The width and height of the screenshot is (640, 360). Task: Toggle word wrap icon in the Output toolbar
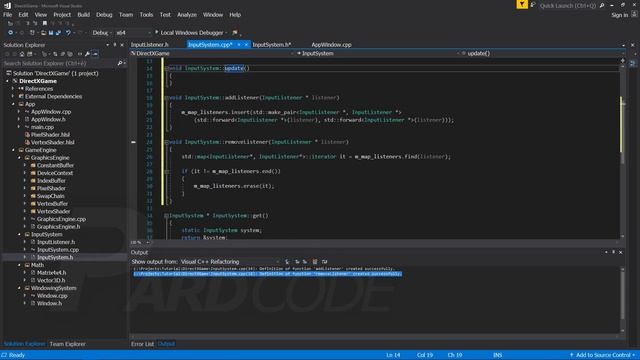coord(324,262)
